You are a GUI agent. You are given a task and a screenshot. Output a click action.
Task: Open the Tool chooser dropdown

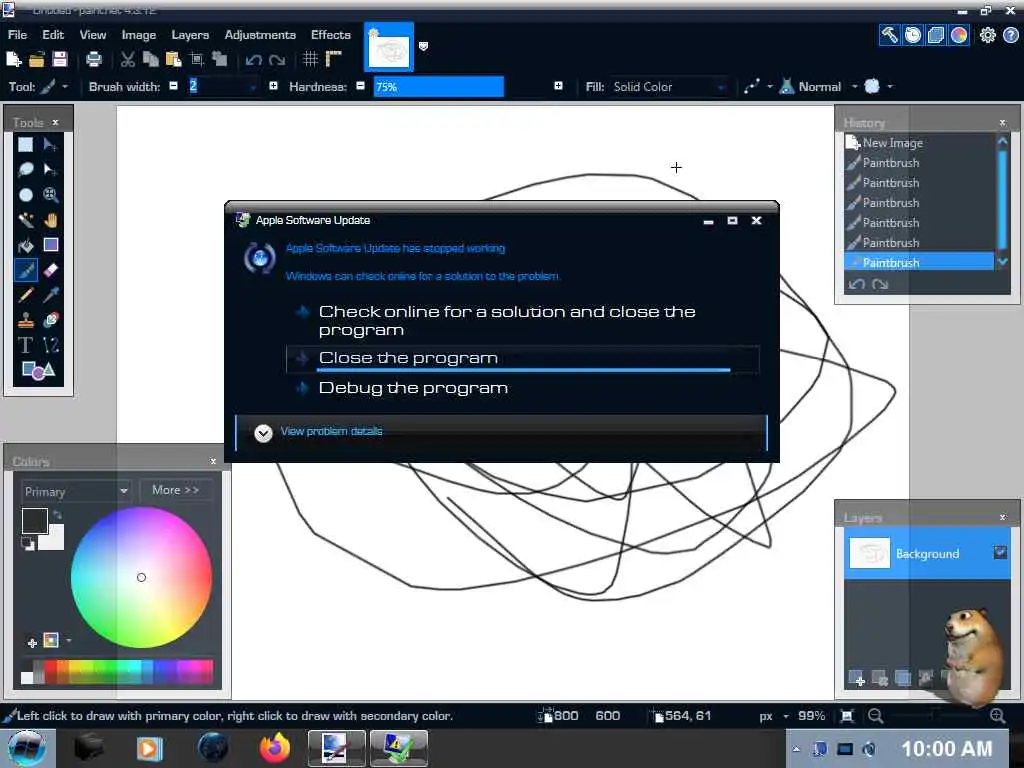[x=65, y=86]
